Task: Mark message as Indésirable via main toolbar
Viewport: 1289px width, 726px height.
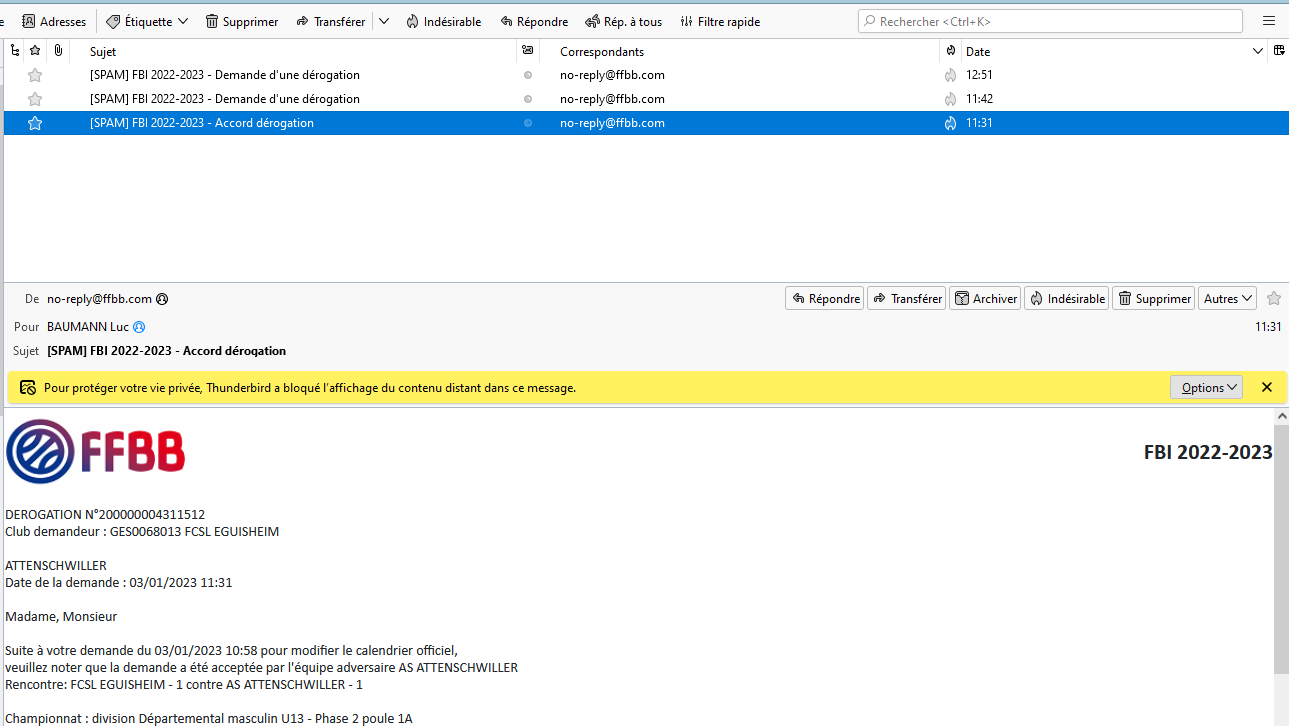Action: click(443, 21)
